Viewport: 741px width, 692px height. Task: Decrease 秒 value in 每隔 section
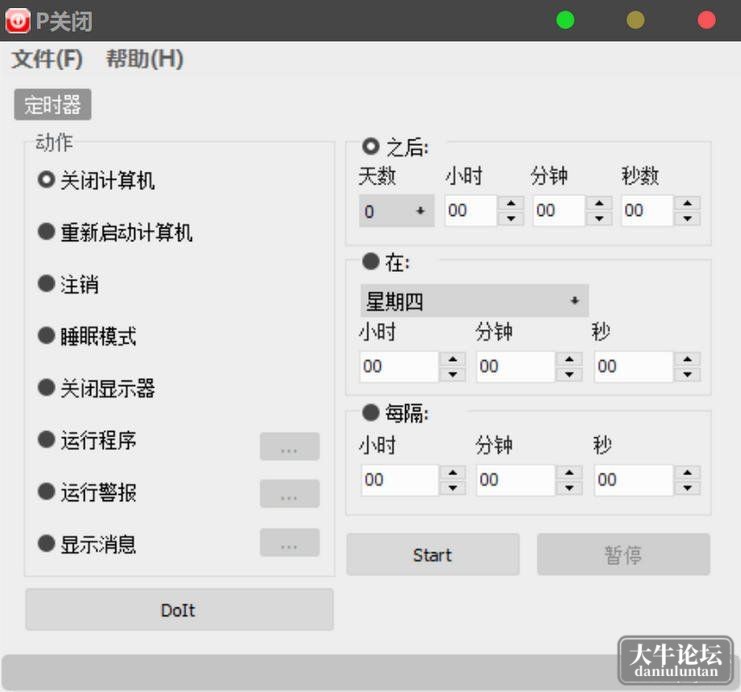(x=688, y=488)
